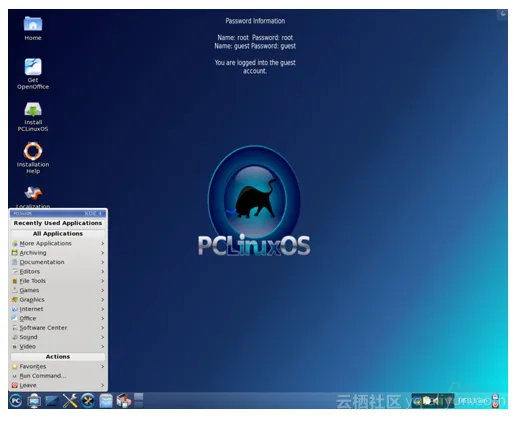Screen dimensions: 517x421
Task: Open the Leave menu entry
Action: (58, 385)
